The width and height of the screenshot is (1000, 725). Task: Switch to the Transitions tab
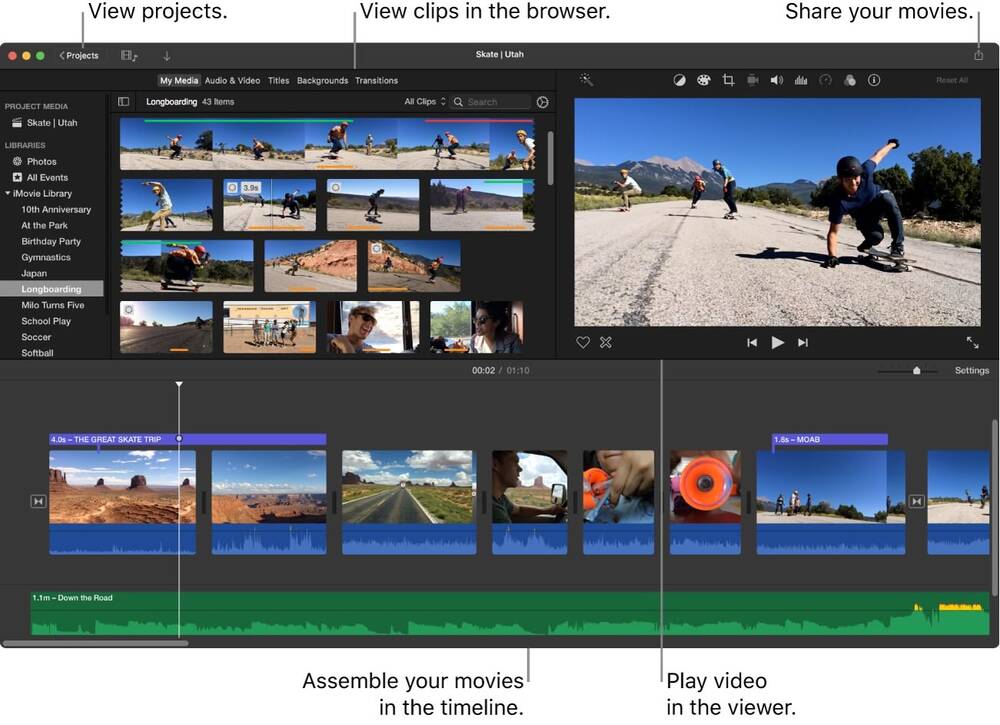point(376,80)
